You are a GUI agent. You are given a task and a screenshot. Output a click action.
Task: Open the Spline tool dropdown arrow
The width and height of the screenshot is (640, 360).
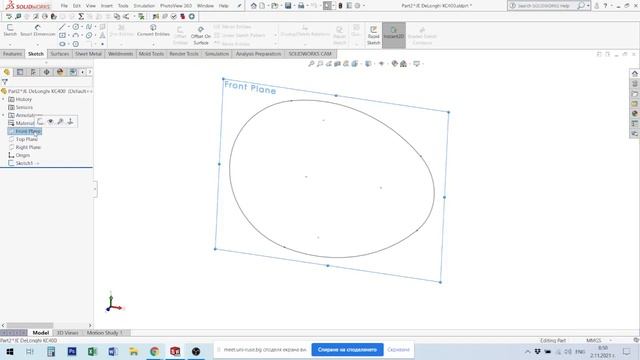pos(96,27)
